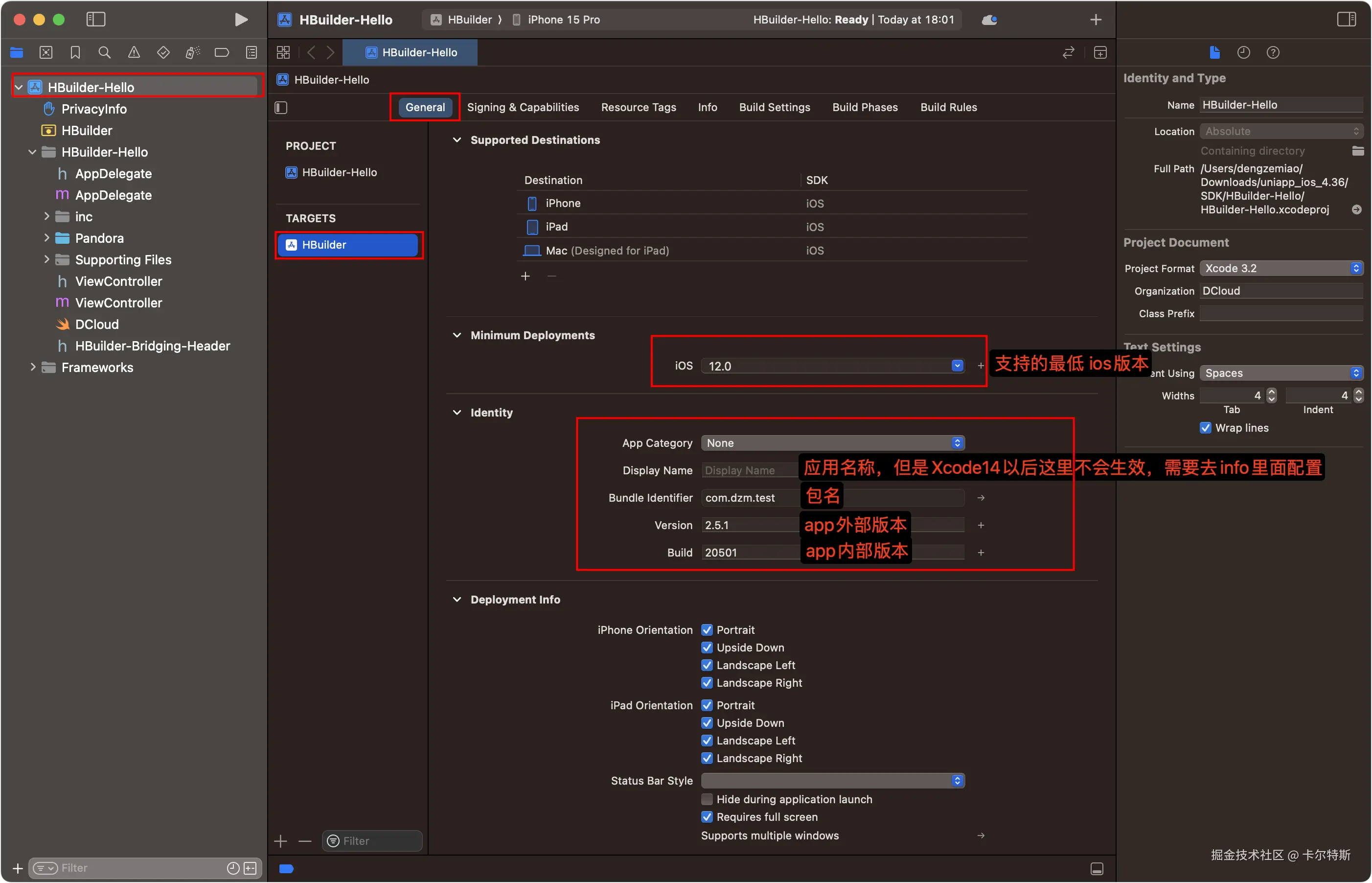Screen dimensions: 1372x883
Task: Open the Quick Help inspector icon
Action: [x=1273, y=53]
